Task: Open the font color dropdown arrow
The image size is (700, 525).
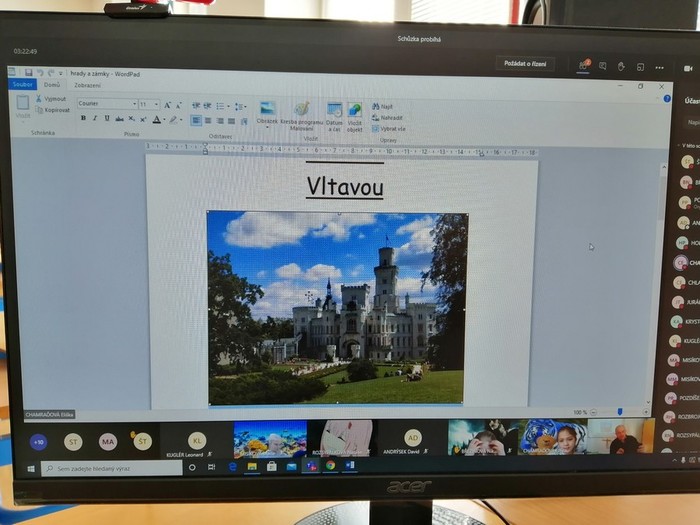Action: point(164,120)
